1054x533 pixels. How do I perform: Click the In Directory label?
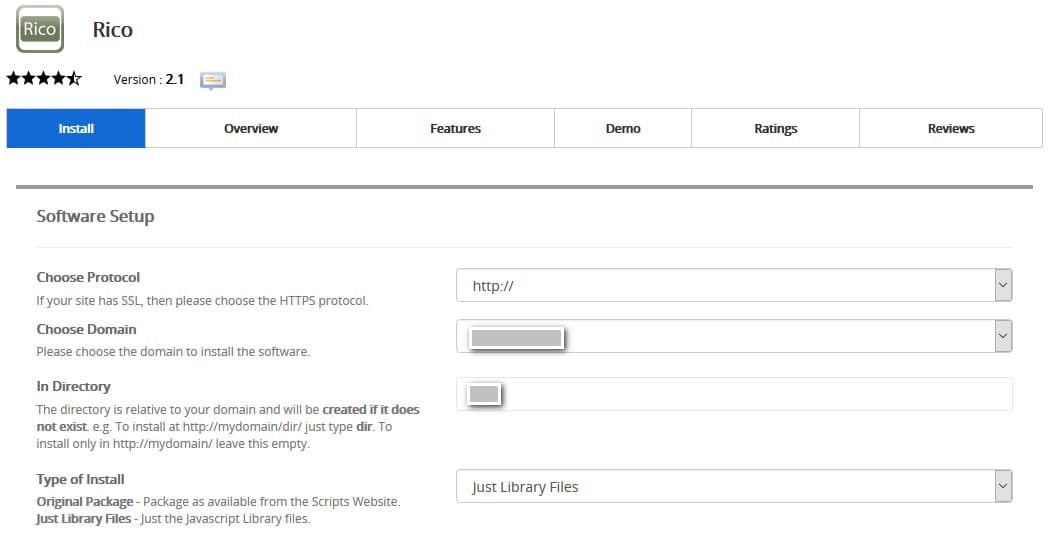(73, 386)
